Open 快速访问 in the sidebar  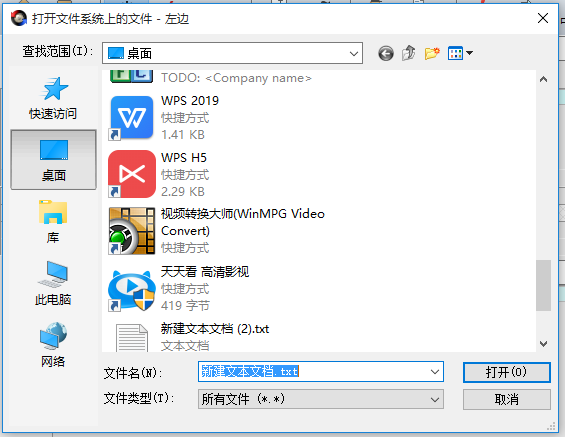(x=53, y=98)
